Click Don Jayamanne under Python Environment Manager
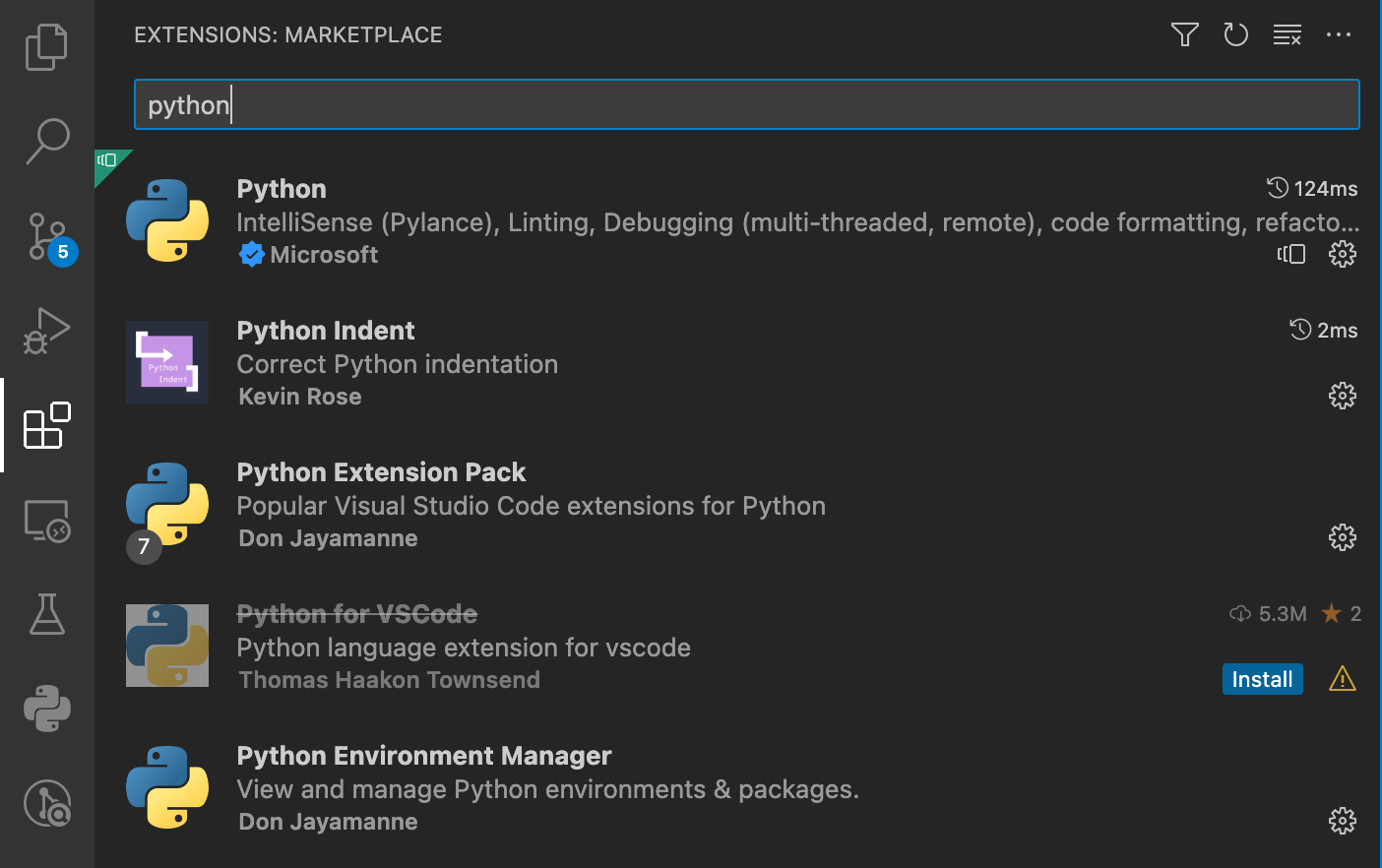The width and height of the screenshot is (1382, 868). tap(329, 822)
